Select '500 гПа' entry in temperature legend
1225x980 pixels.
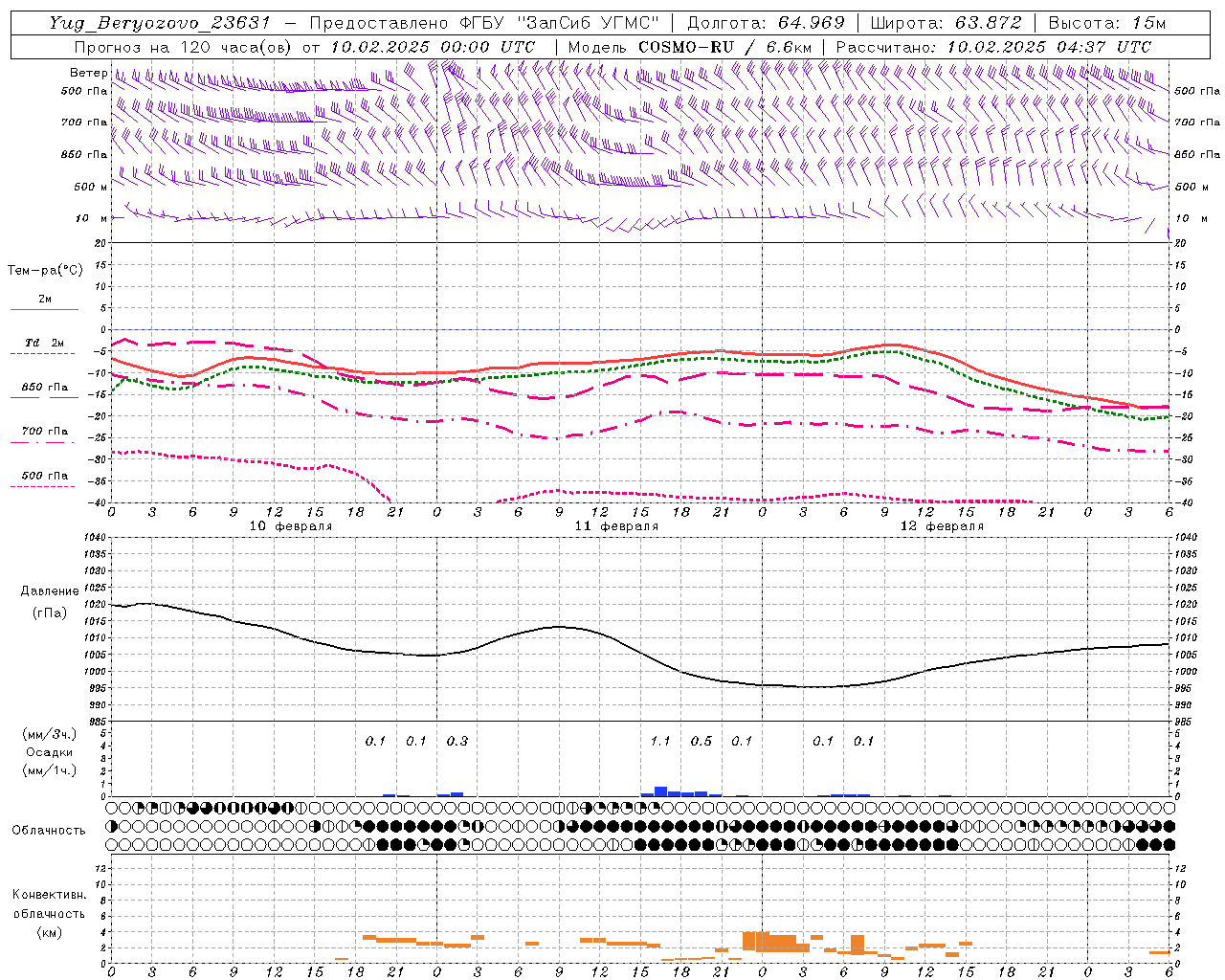[x=45, y=476]
